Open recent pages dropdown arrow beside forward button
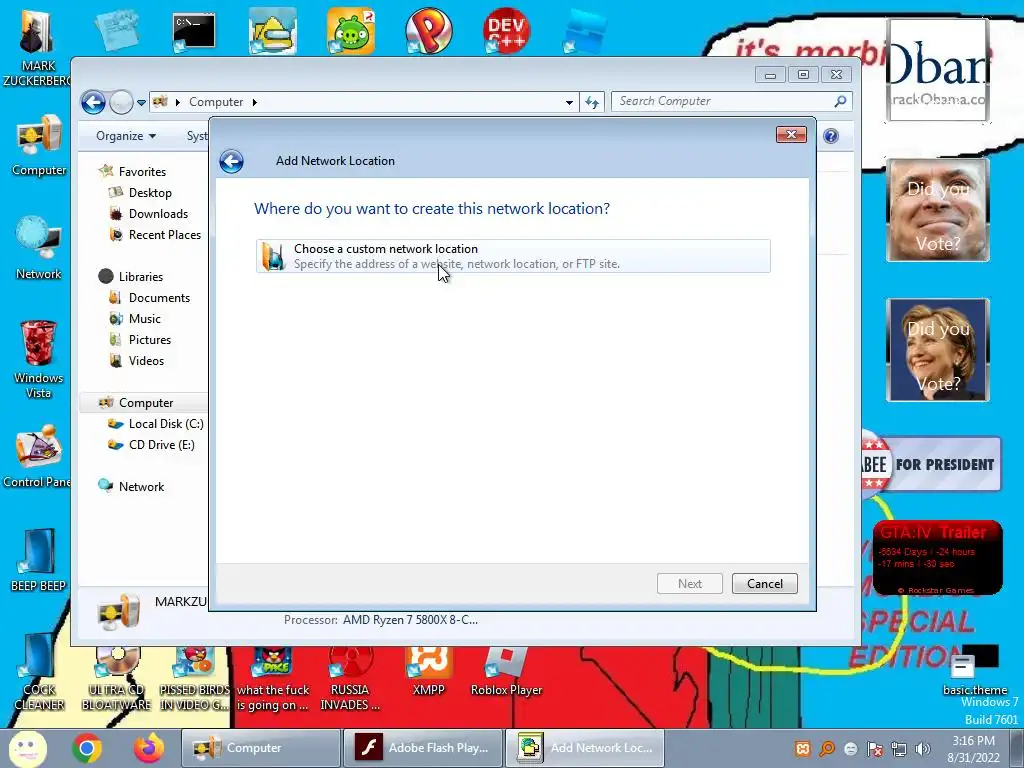The width and height of the screenshot is (1024, 768). click(141, 103)
